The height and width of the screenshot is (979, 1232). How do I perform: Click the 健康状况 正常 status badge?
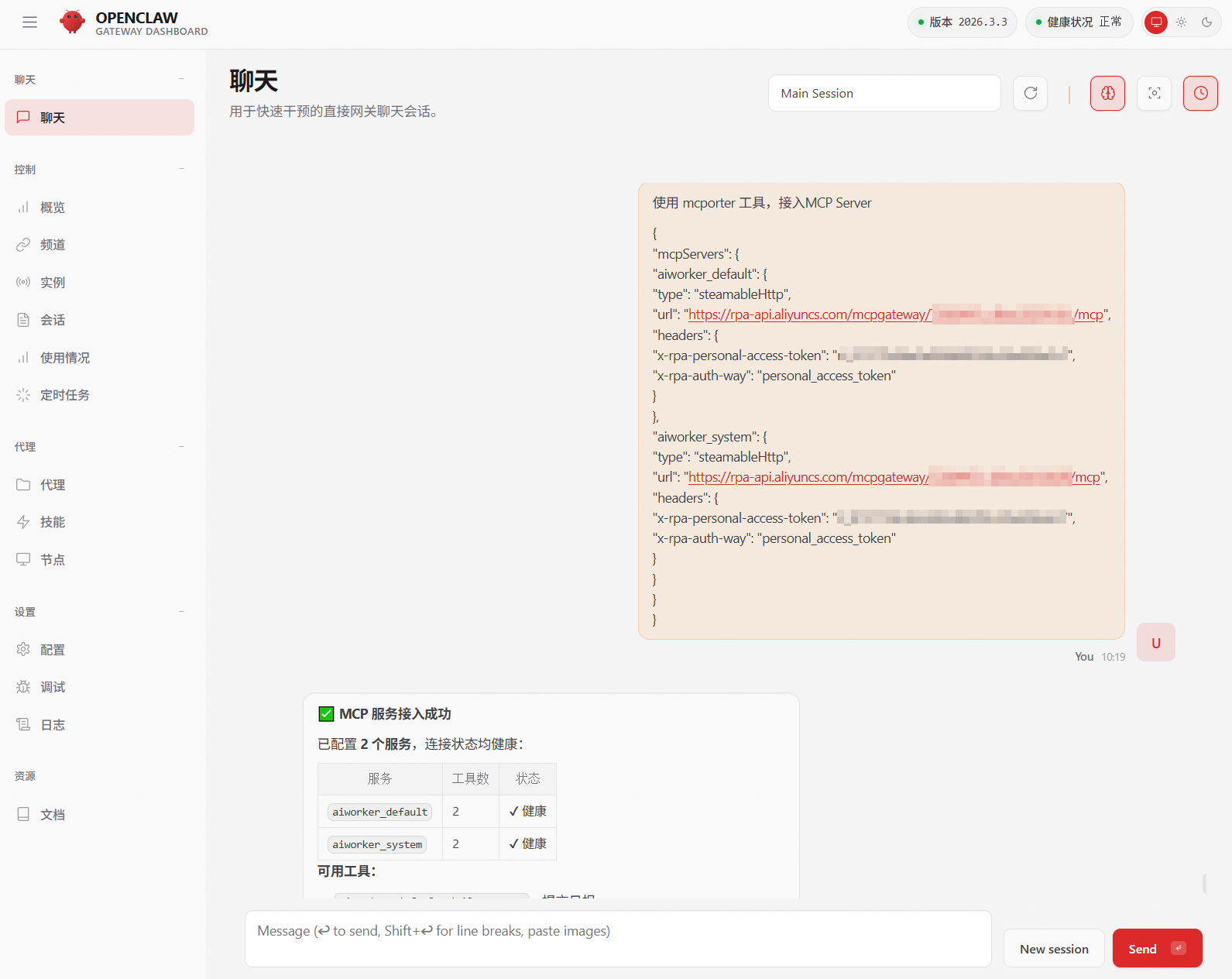(1079, 22)
